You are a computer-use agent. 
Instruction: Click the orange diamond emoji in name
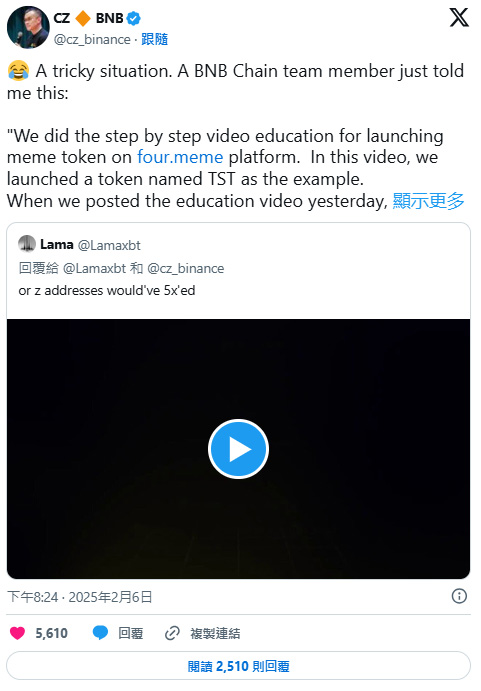[82, 18]
